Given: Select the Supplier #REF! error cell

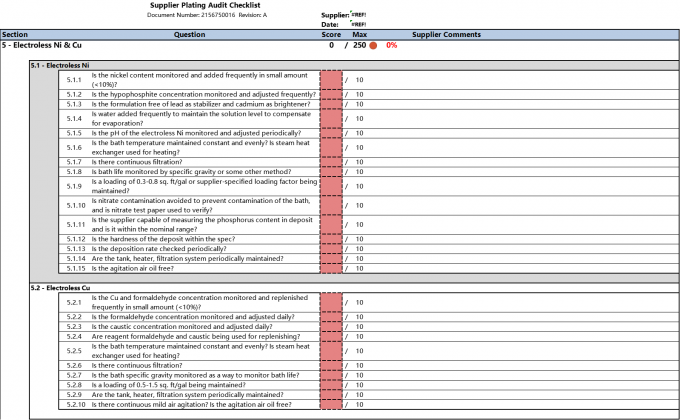Looking at the screenshot, I should 359,16.
